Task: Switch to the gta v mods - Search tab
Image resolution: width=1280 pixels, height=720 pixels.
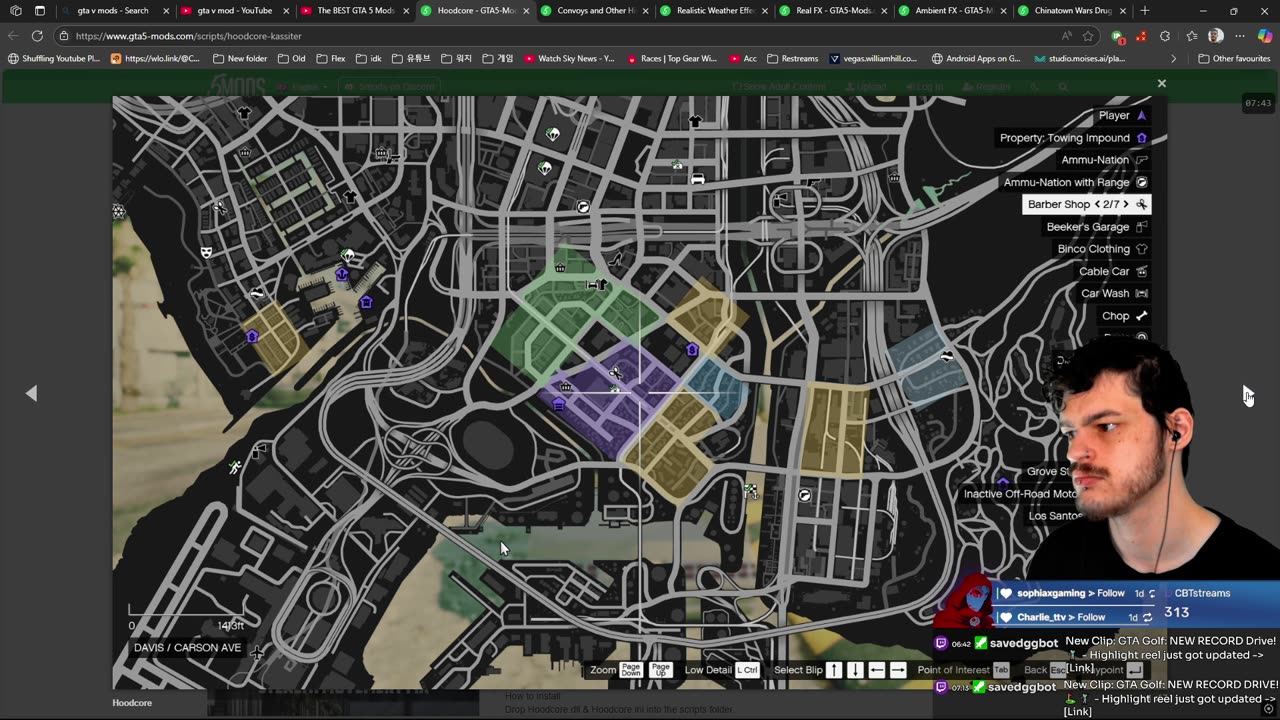Action: pyautogui.click(x=112, y=11)
